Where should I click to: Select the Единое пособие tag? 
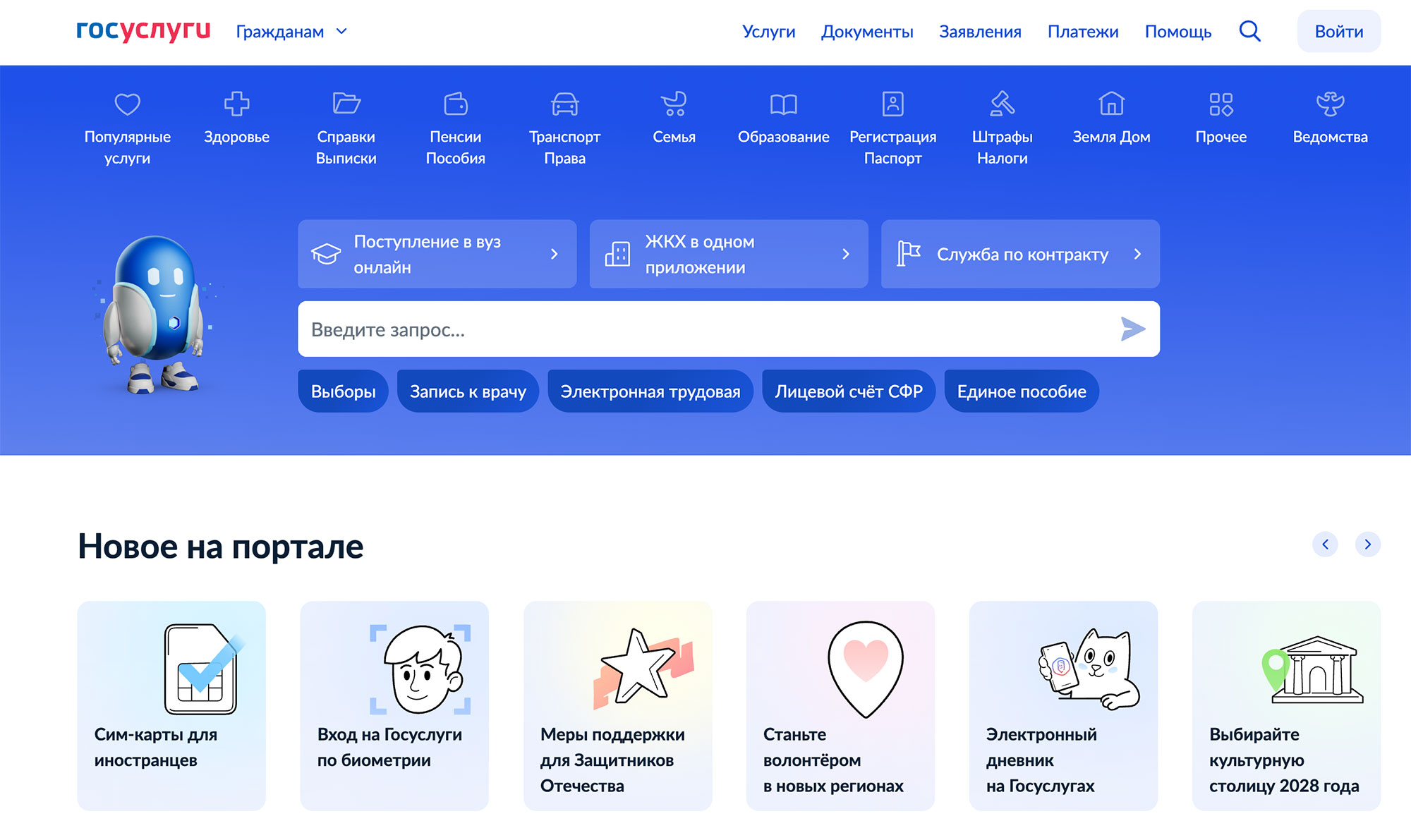click(1022, 391)
